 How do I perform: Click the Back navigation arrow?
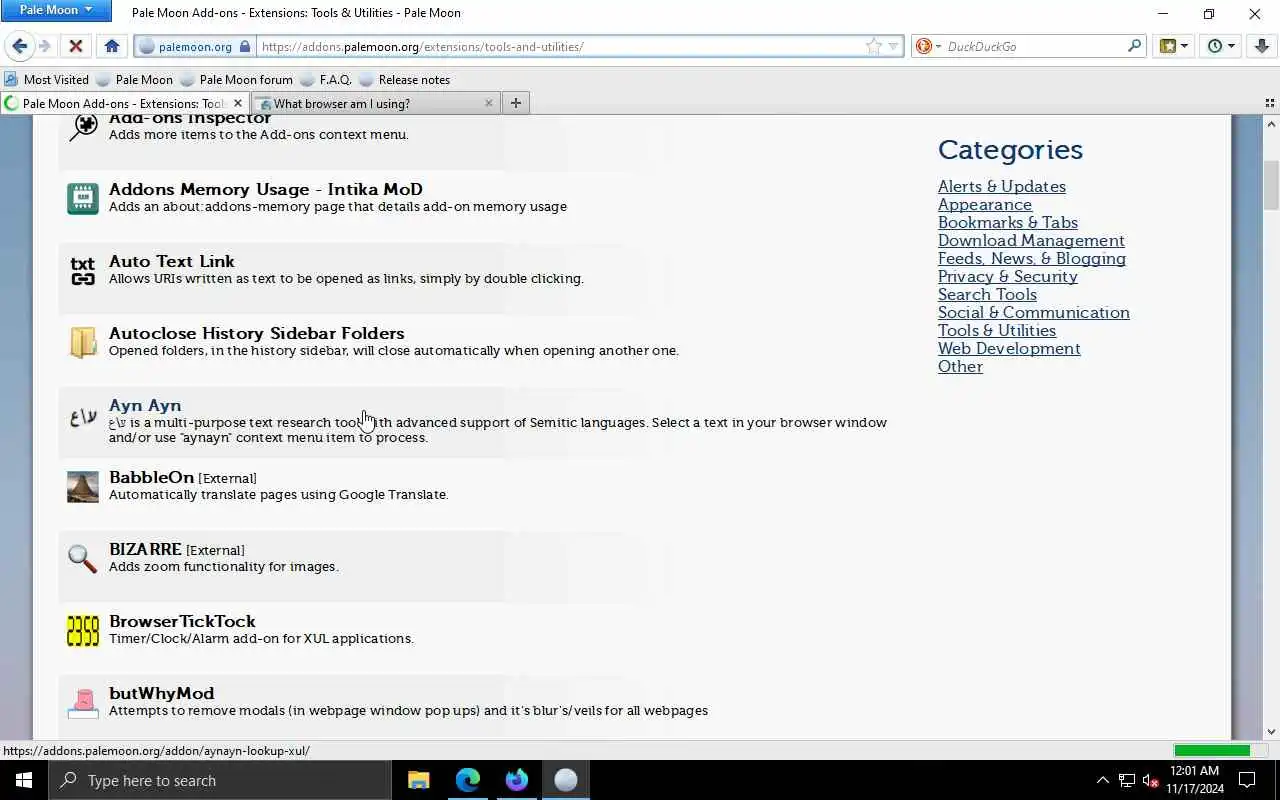coord(19,46)
